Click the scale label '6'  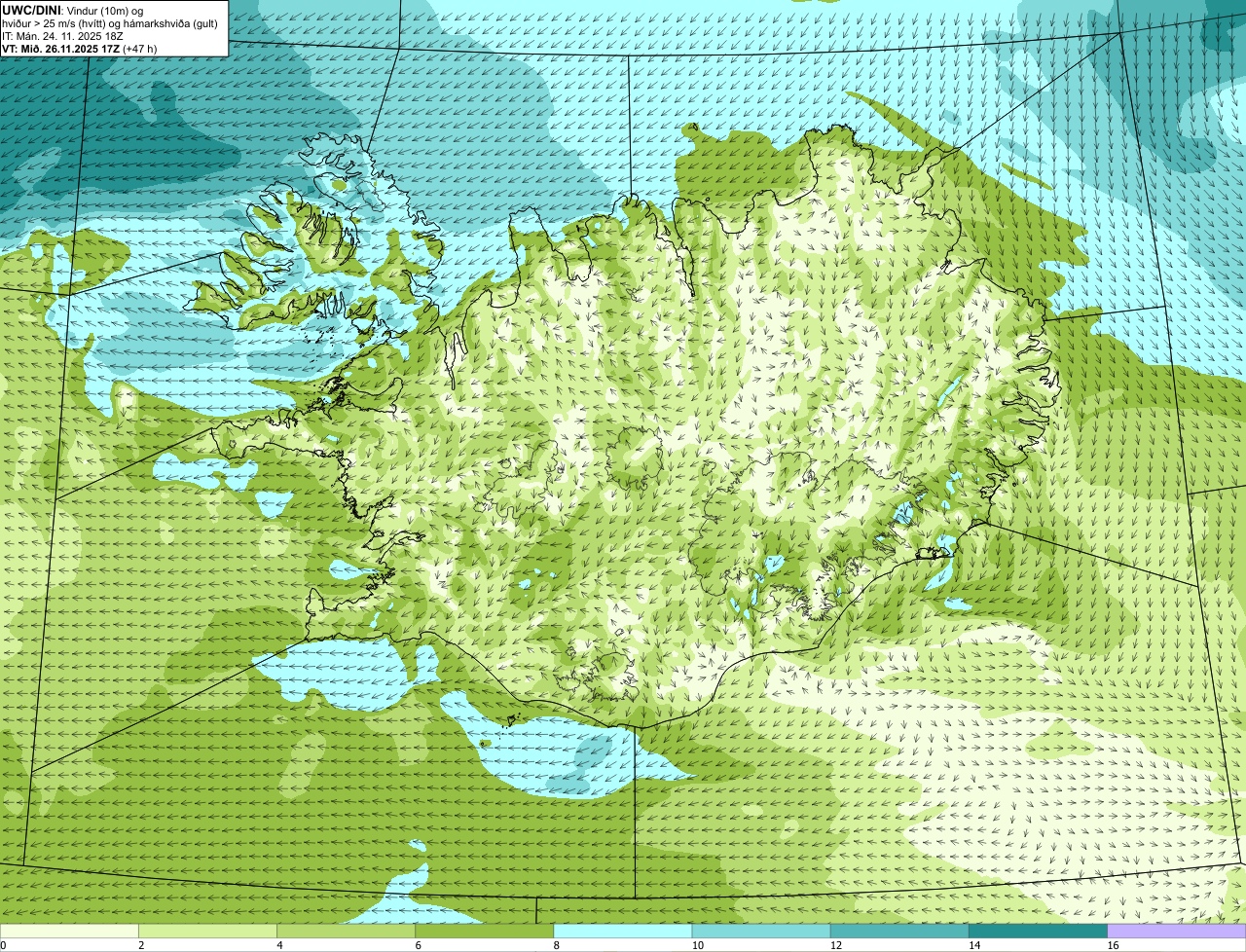click(x=419, y=945)
